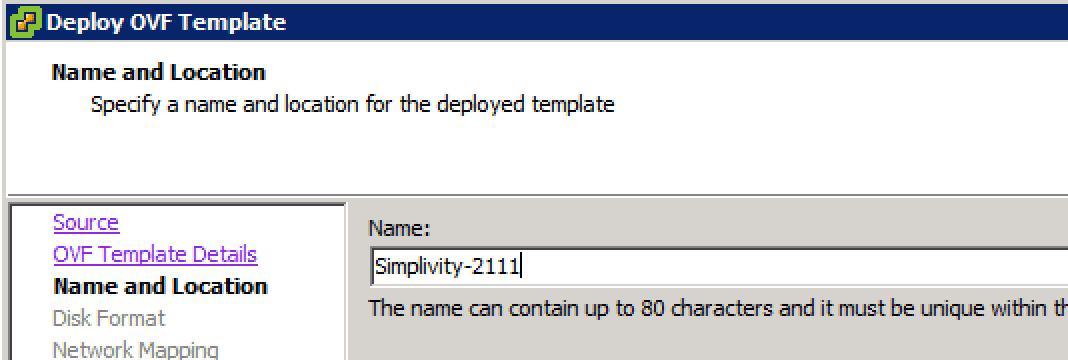Click the "Name:" field label
1068x360 pixels.
398,229
